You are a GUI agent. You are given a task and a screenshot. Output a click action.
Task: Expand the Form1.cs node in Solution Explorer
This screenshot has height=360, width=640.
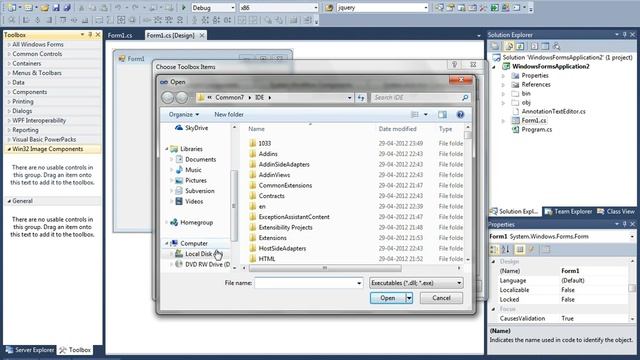503,121
